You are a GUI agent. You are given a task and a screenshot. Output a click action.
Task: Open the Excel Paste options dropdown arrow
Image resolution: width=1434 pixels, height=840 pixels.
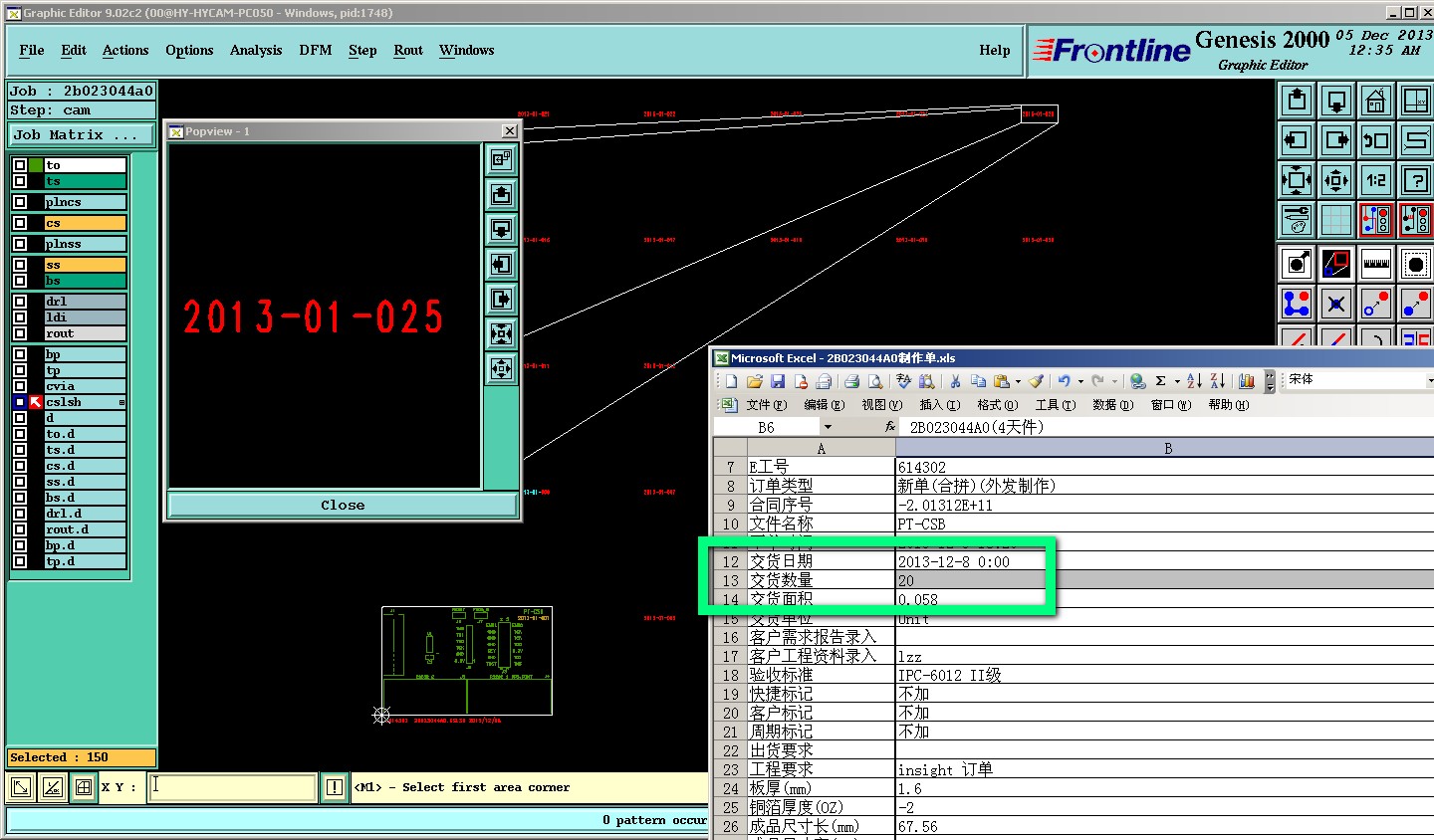[1018, 381]
